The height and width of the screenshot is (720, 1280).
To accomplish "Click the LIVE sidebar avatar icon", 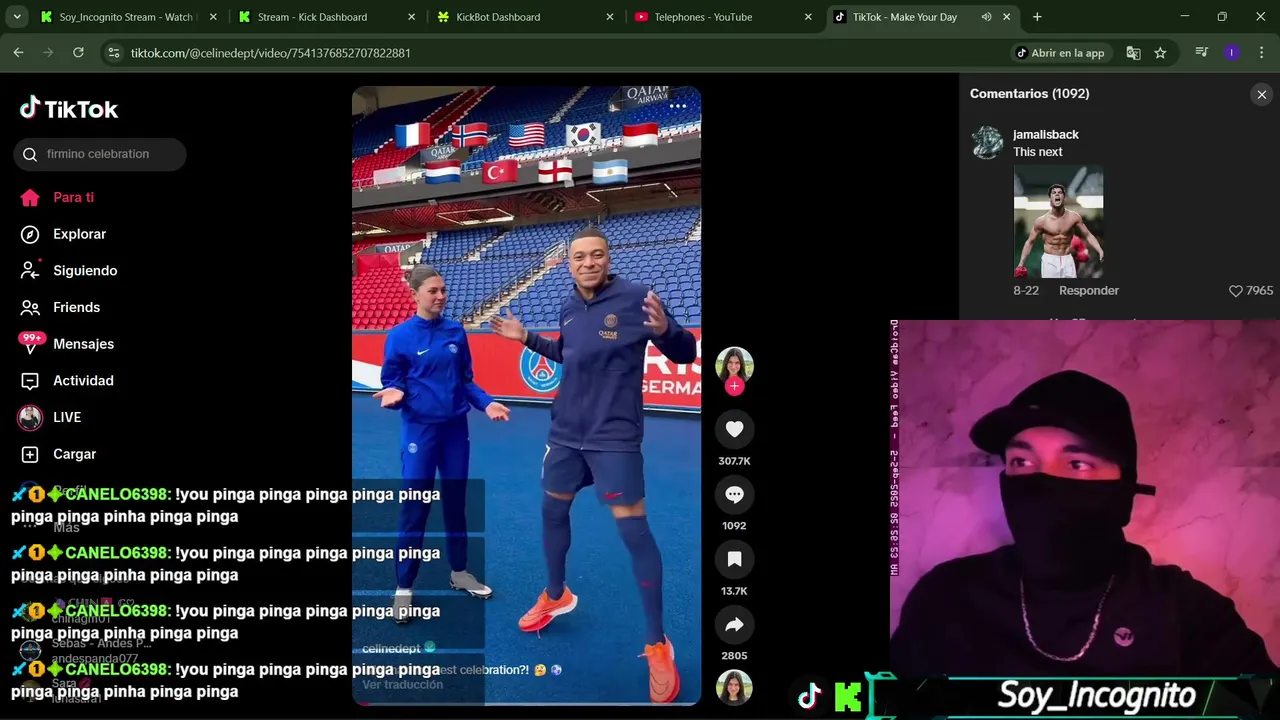I will [x=30, y=417].
